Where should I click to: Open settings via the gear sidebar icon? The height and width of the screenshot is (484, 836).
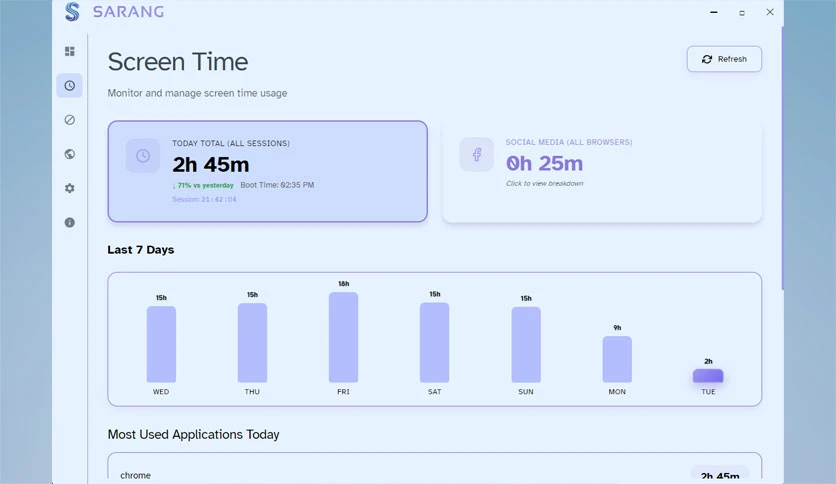[x=69, y=188]
